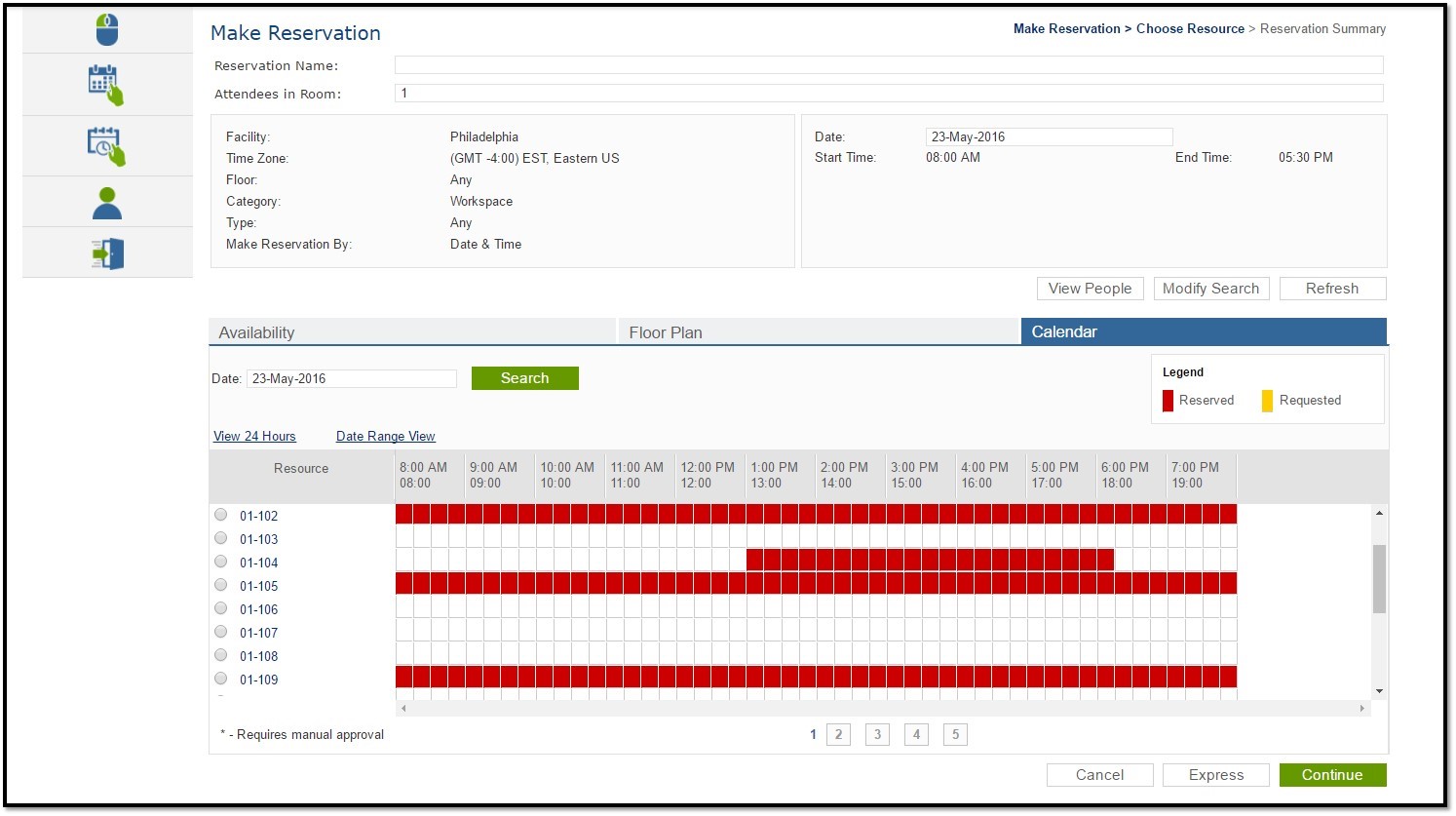
Task: Click the mouse icon in the sidebar
Action: tap(107, 29)
